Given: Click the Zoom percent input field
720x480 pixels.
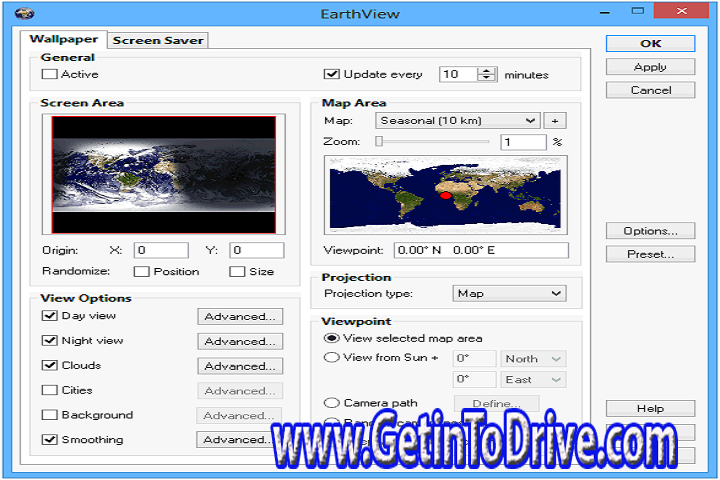Looking at the screenshot, I should click(x=523, y=142).
